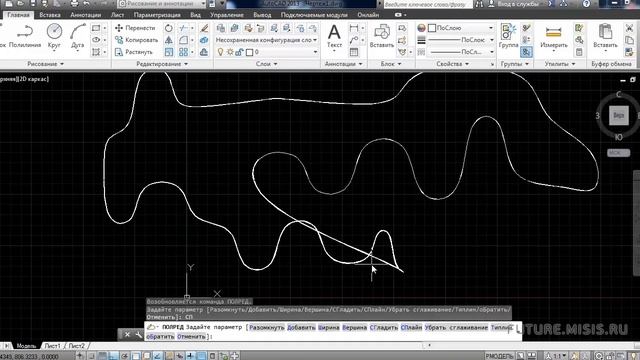Screen dimensions: 640x360
Task: Select the Offset tool icon
Action: click(204, 52)
